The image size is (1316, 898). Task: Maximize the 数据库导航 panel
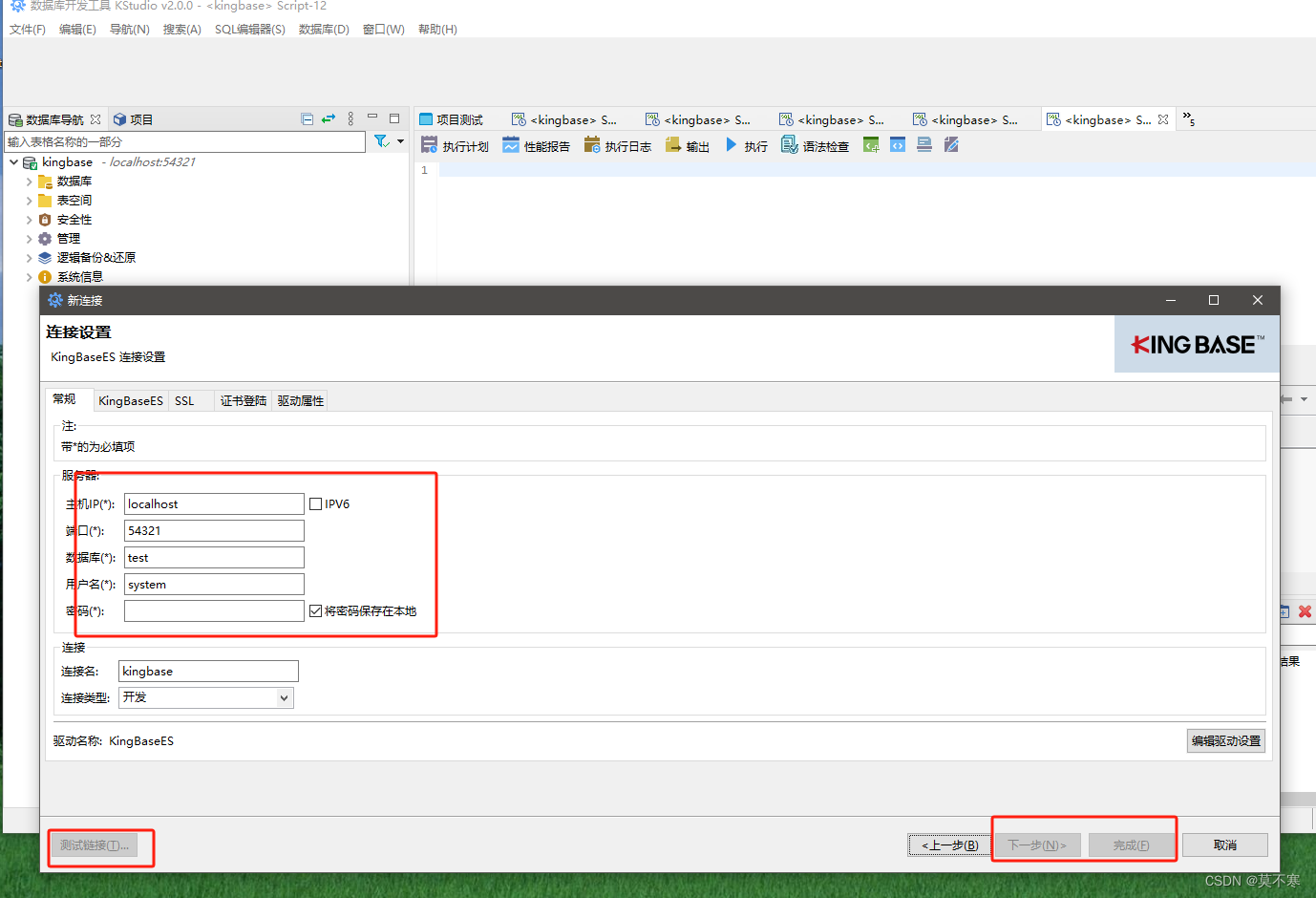(x=394, y=118)
